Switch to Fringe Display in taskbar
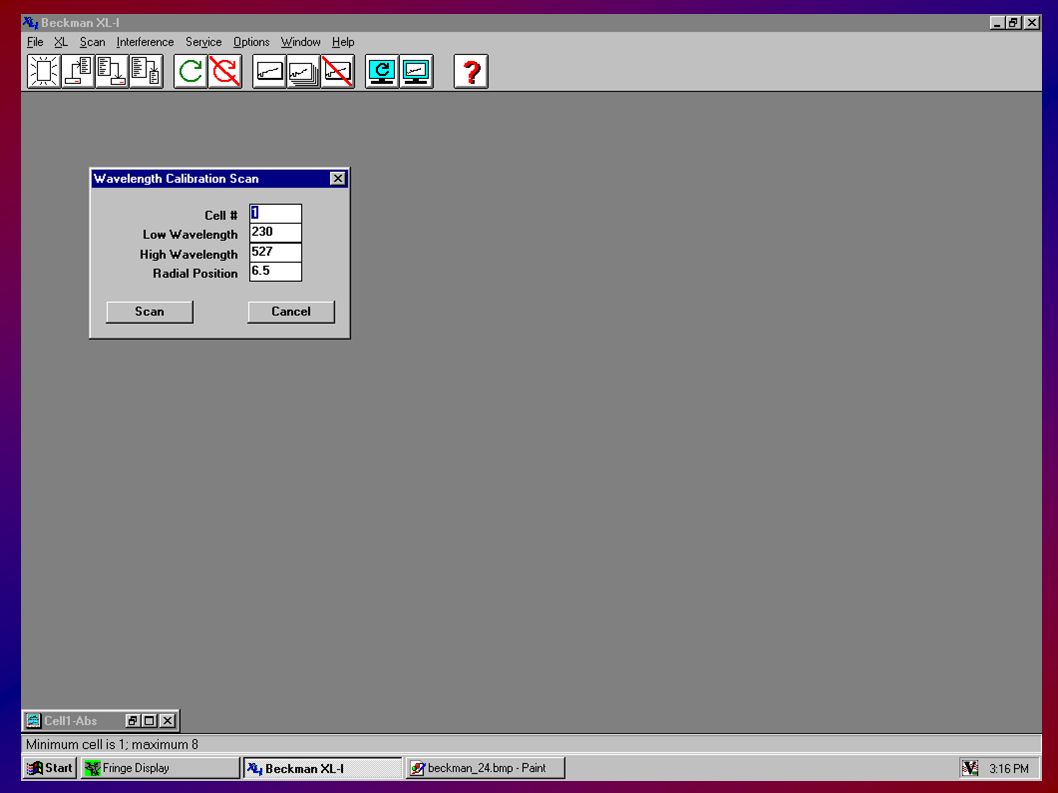The height and width of the screenshot is (793, 1058). coord(160,768)
